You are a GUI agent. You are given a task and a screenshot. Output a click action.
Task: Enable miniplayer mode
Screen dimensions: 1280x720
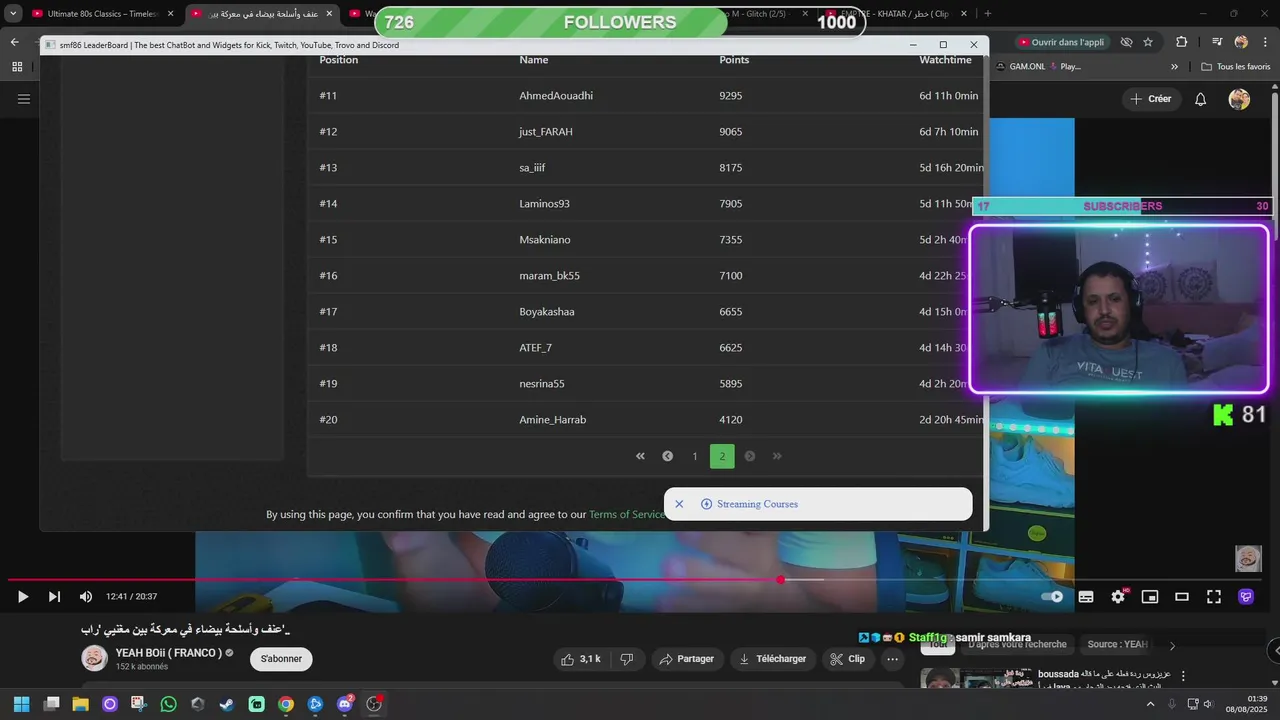click(x=1150, y=597)
